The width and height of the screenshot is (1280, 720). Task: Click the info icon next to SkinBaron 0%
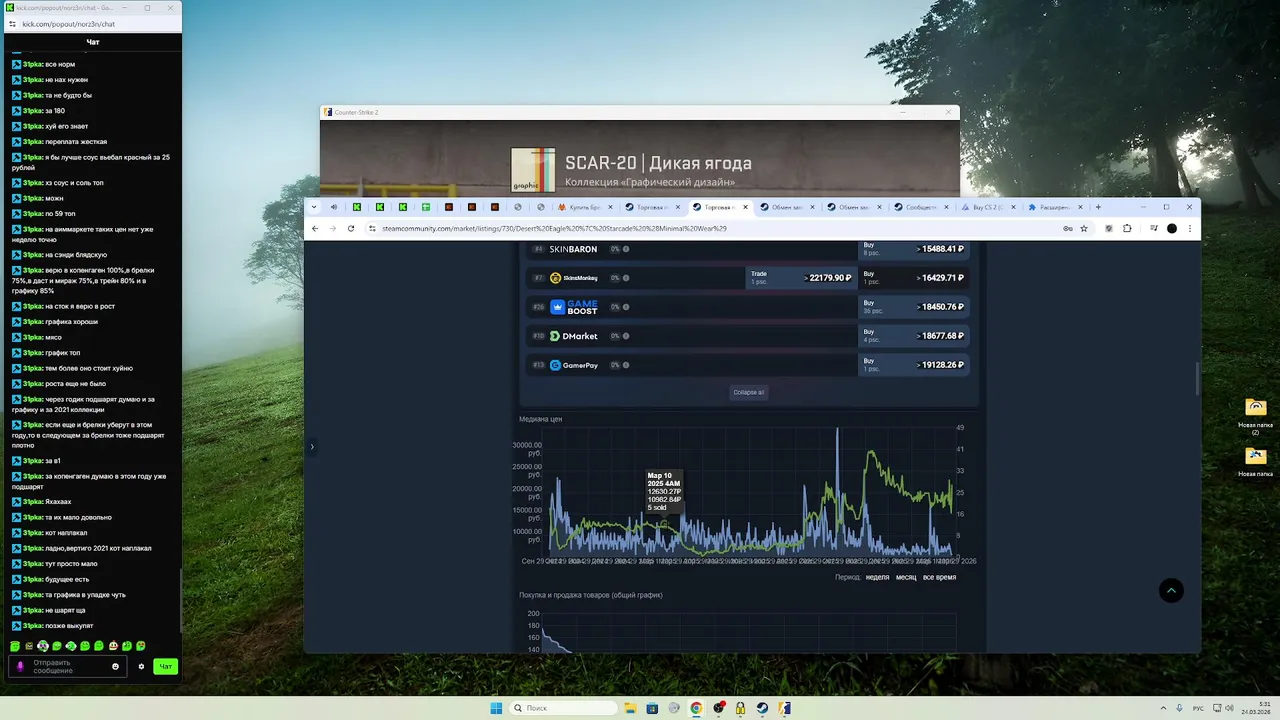[626, 249]
